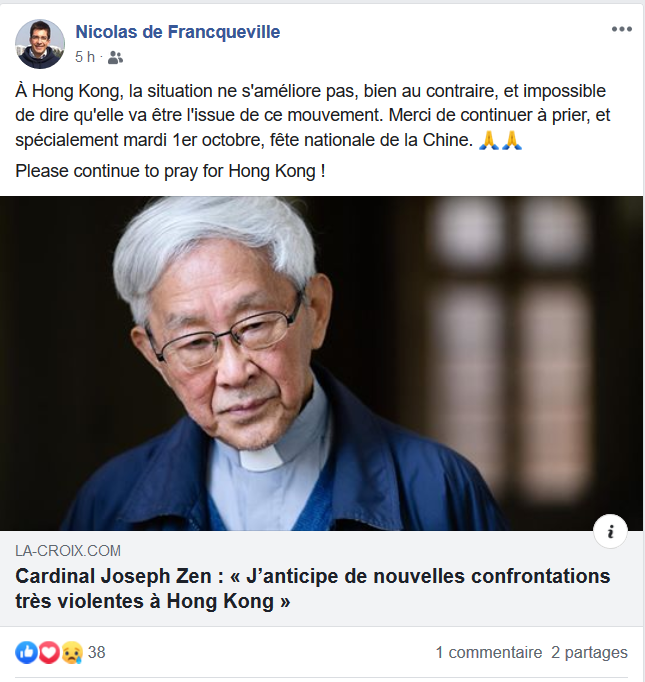This screenshot has height=682, width=645.
Task: Open the Cardinal Joseph Zen article headline
Action: click(x=313, y=588)
